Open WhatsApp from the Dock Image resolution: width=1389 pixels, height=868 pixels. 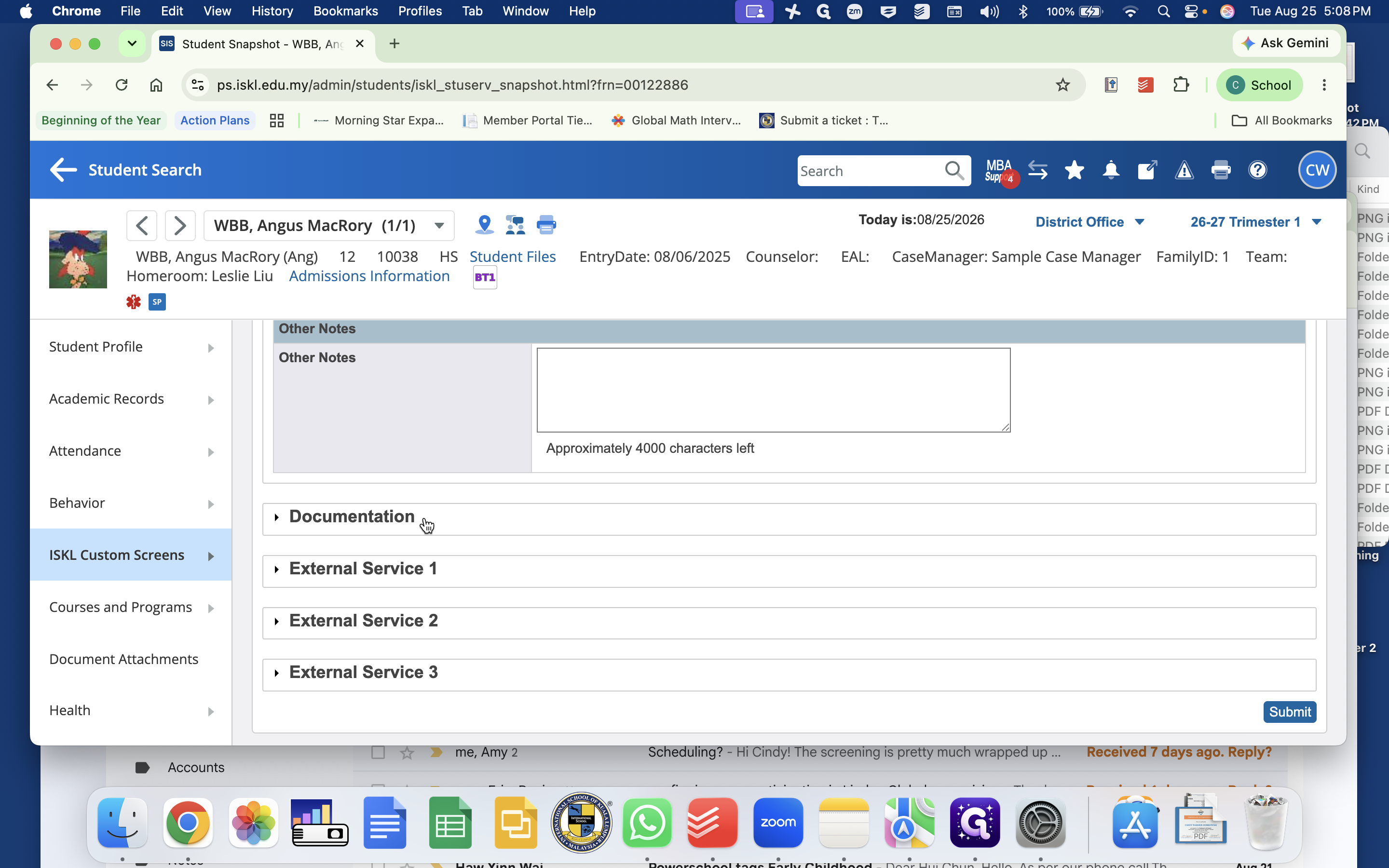click(x=647, y=823)
